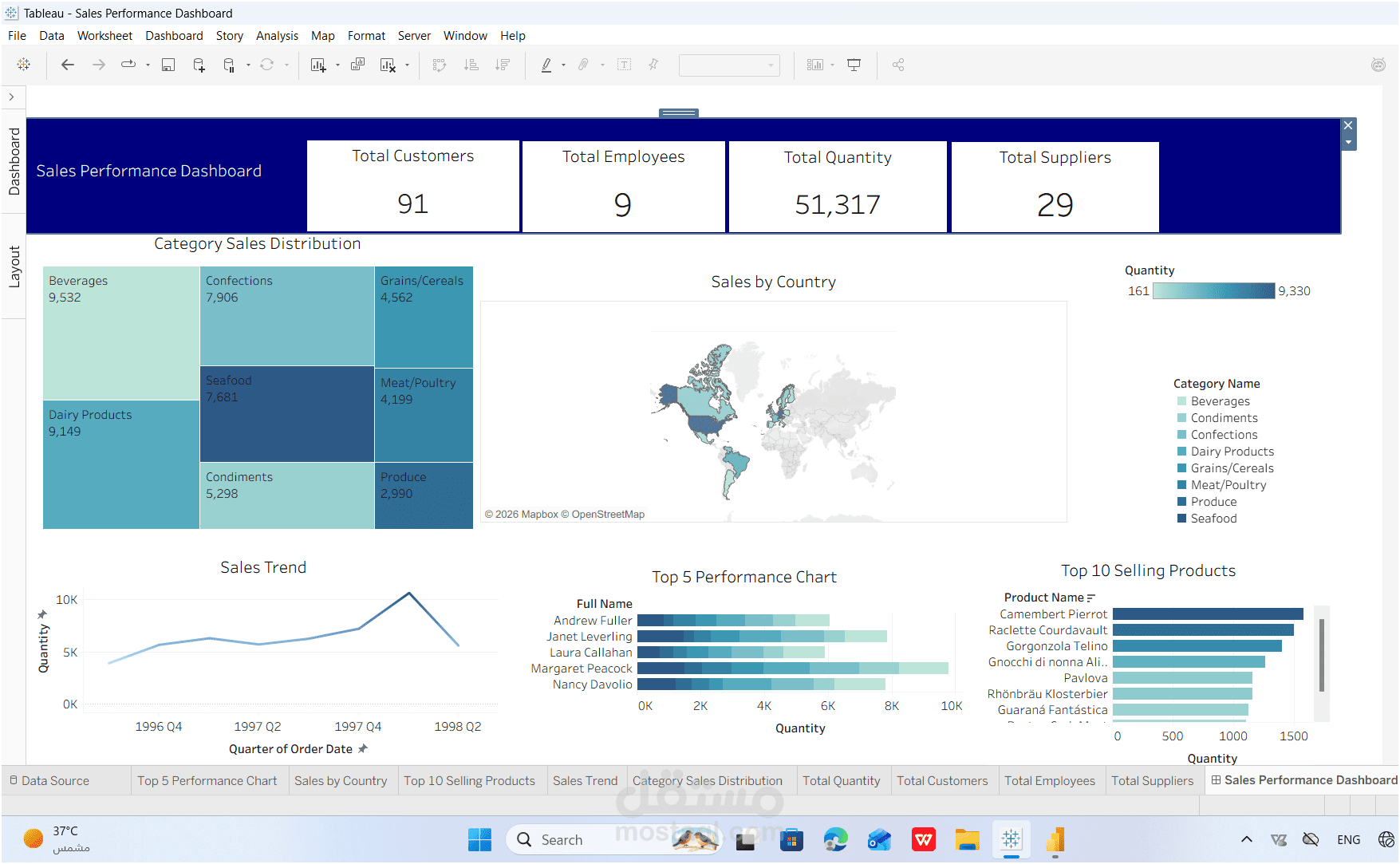Select the vertical Dashboard side tab
The width and height of the screenshot is (1400, 864).
[14, 161]
